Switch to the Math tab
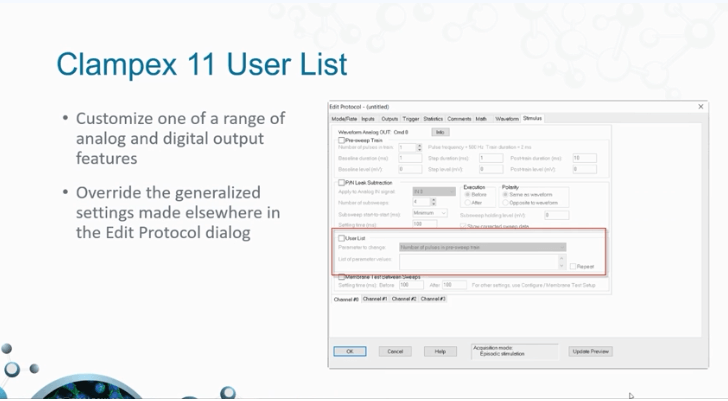728x401 pixels. pos(481,119)
